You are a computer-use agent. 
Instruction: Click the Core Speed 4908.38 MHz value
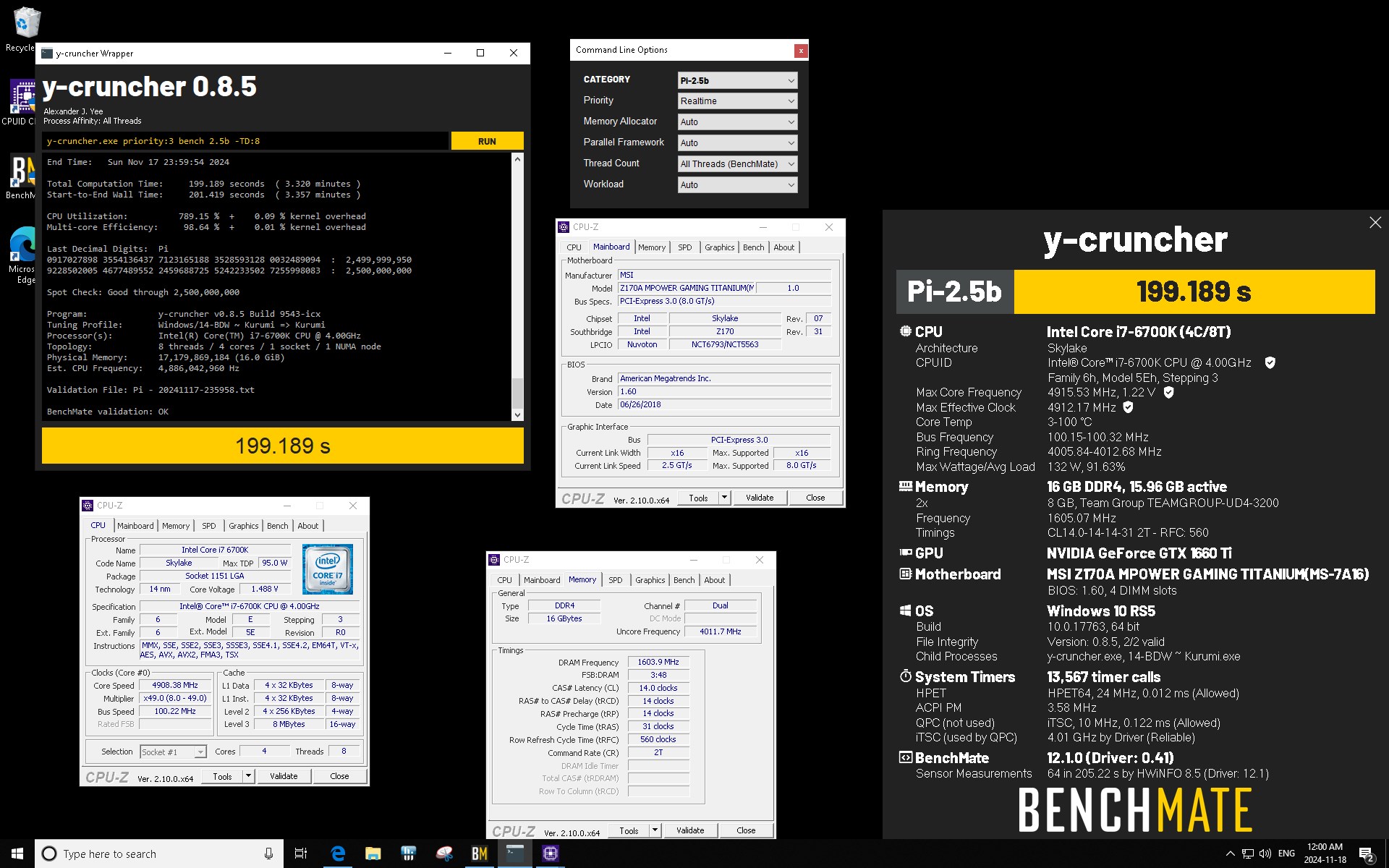(175, 685)
